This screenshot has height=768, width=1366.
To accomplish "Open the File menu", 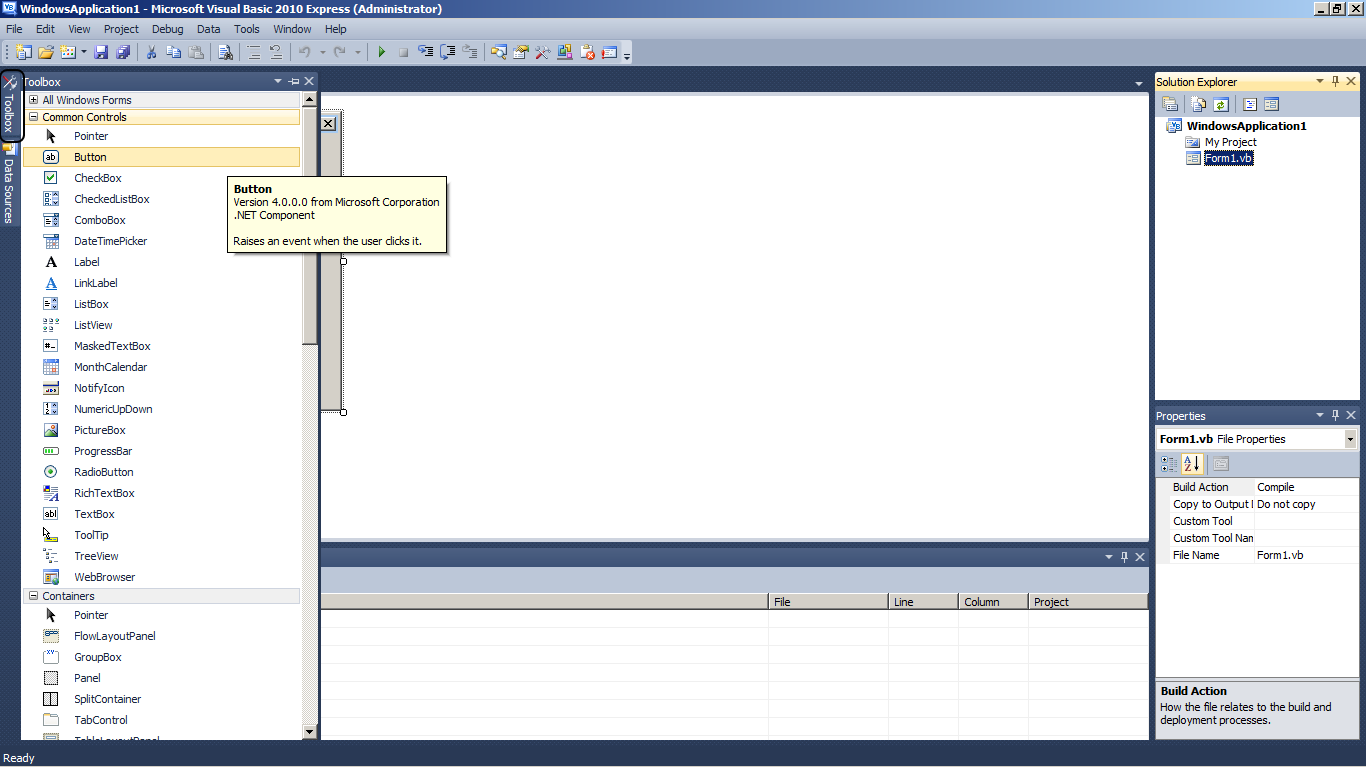I will [x=14, y=29].
